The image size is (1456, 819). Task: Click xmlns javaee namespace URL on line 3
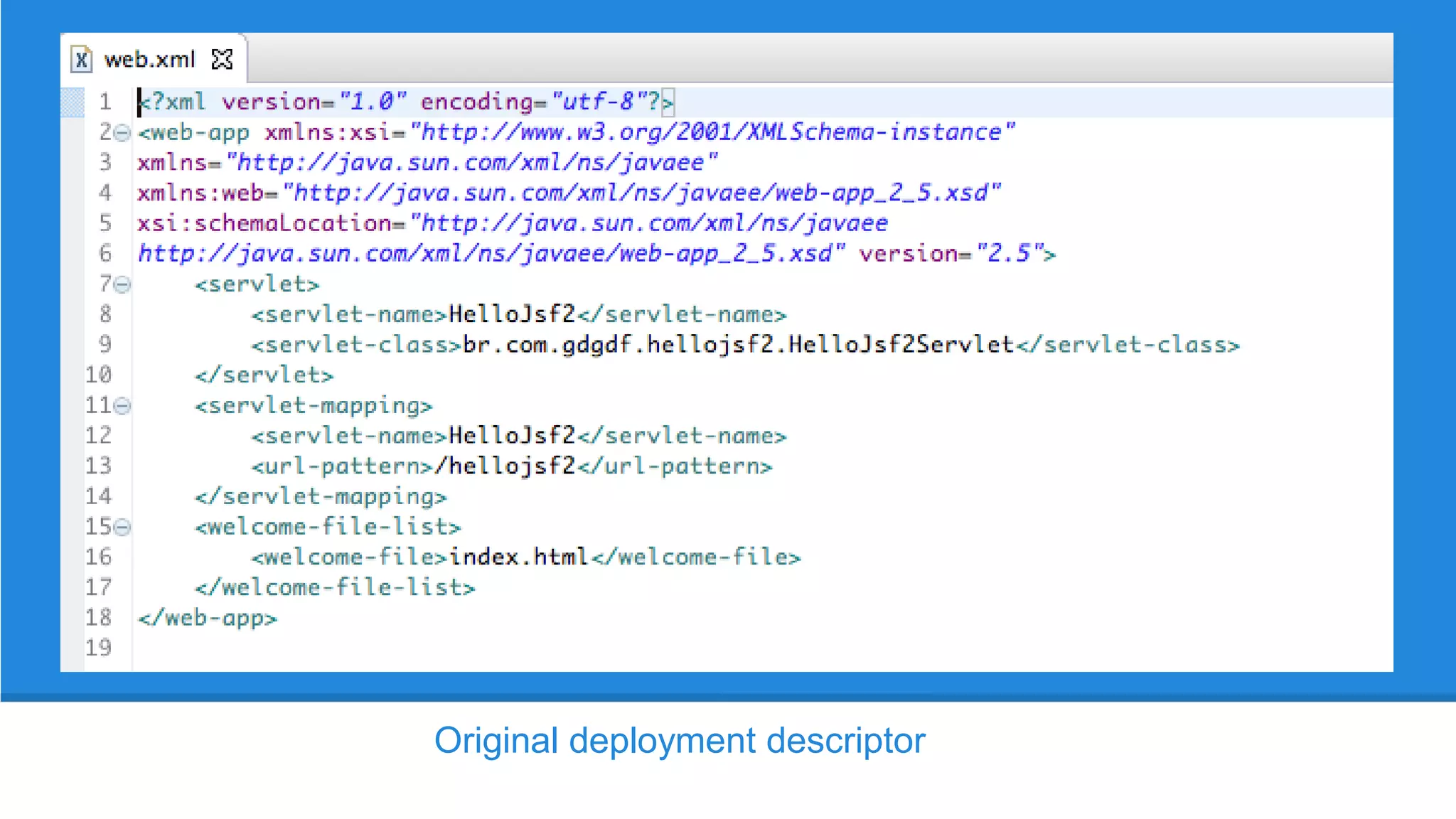(x=472, y=163)
